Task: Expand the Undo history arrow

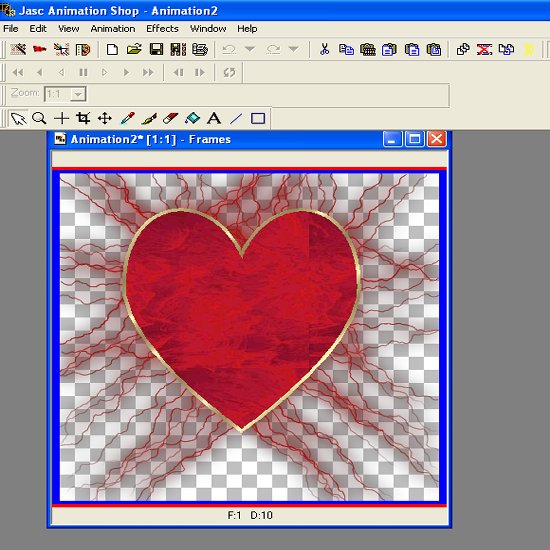Action: [x=250, y=49]
